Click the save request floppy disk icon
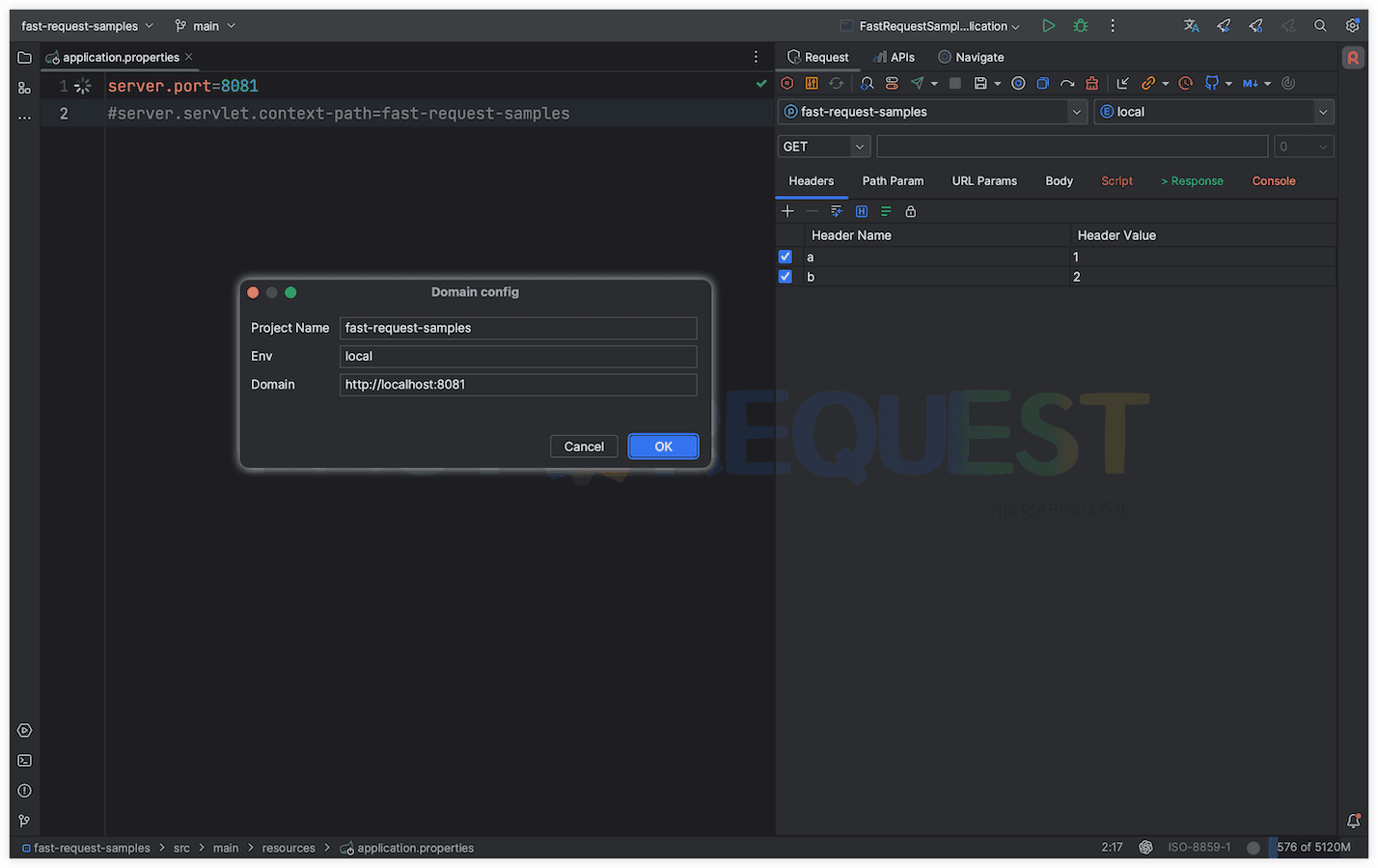The image size is (1378, 868). pyautogui.click(x=980, y=84)
